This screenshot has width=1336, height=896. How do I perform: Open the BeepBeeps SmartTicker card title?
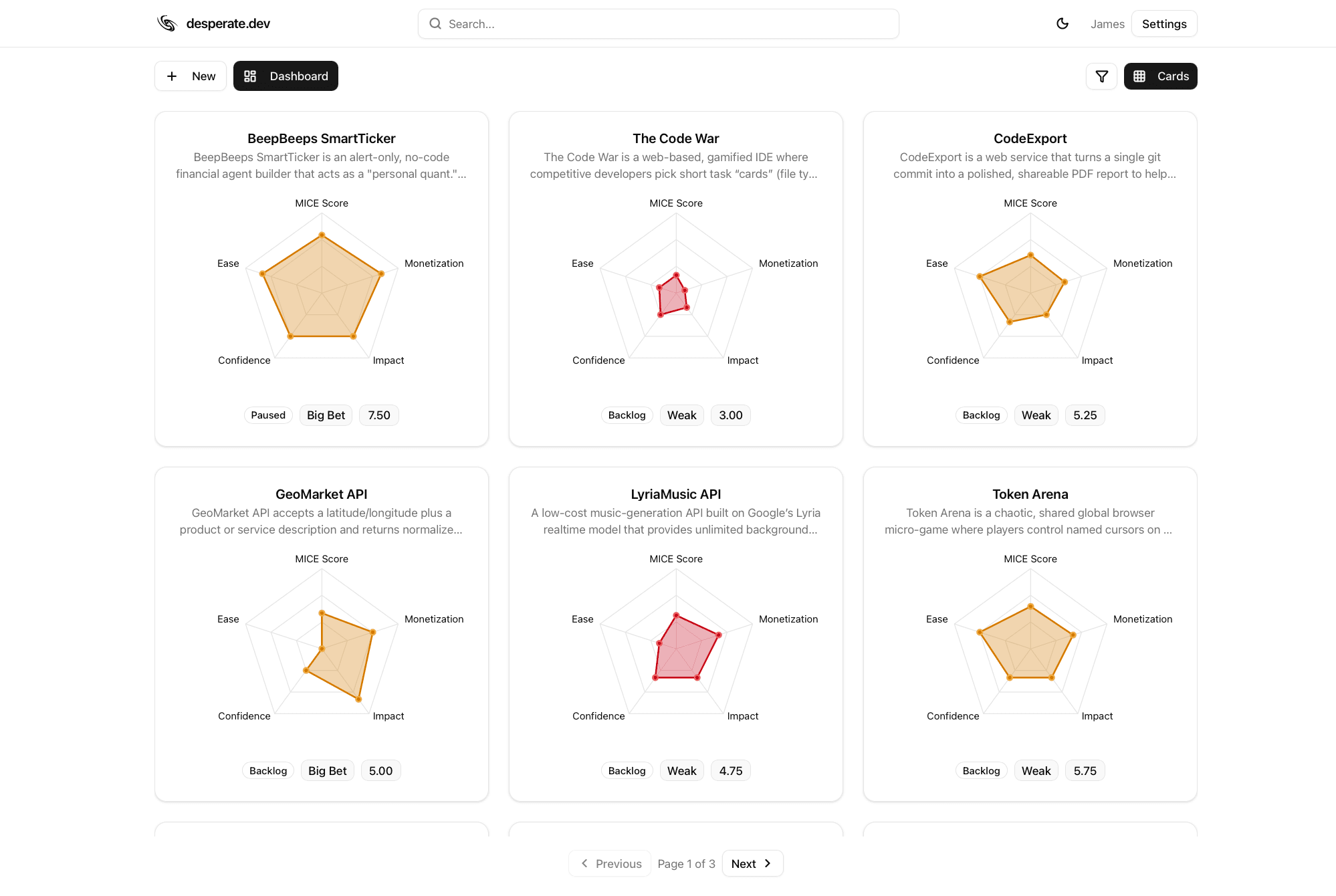[322, 138]
